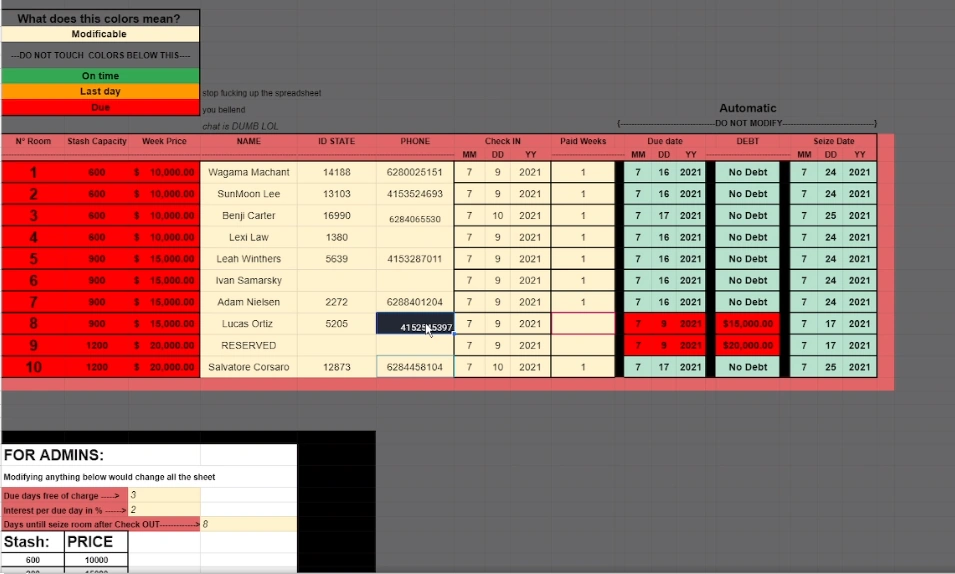Select the red Due legend cell
Viewport: 955px width, 574px height.
pos(100,107)
